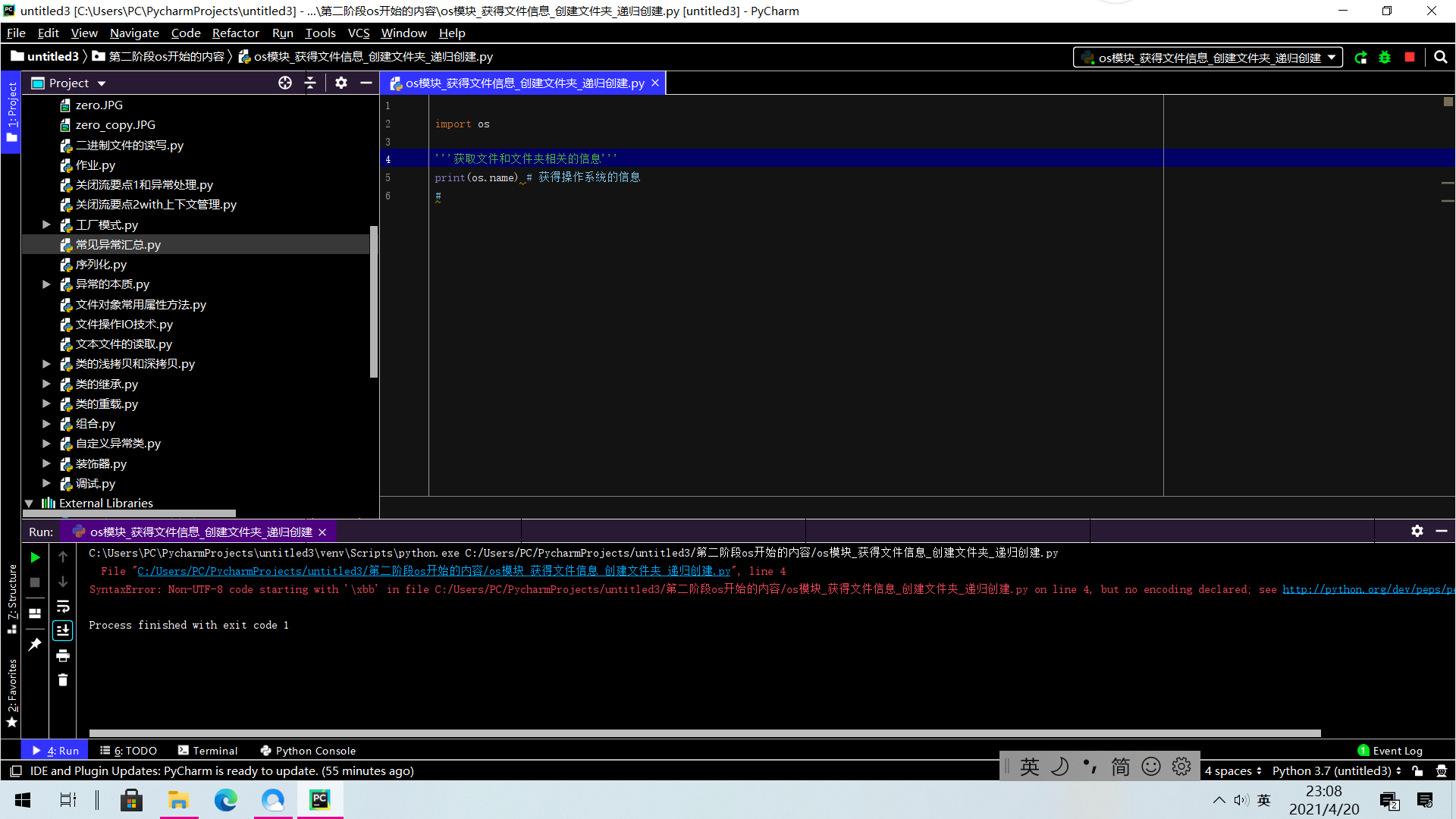The image size is (1456, 819).
Task: Select 文件操作IO技术.py file
Action: [x=124, y=325]
